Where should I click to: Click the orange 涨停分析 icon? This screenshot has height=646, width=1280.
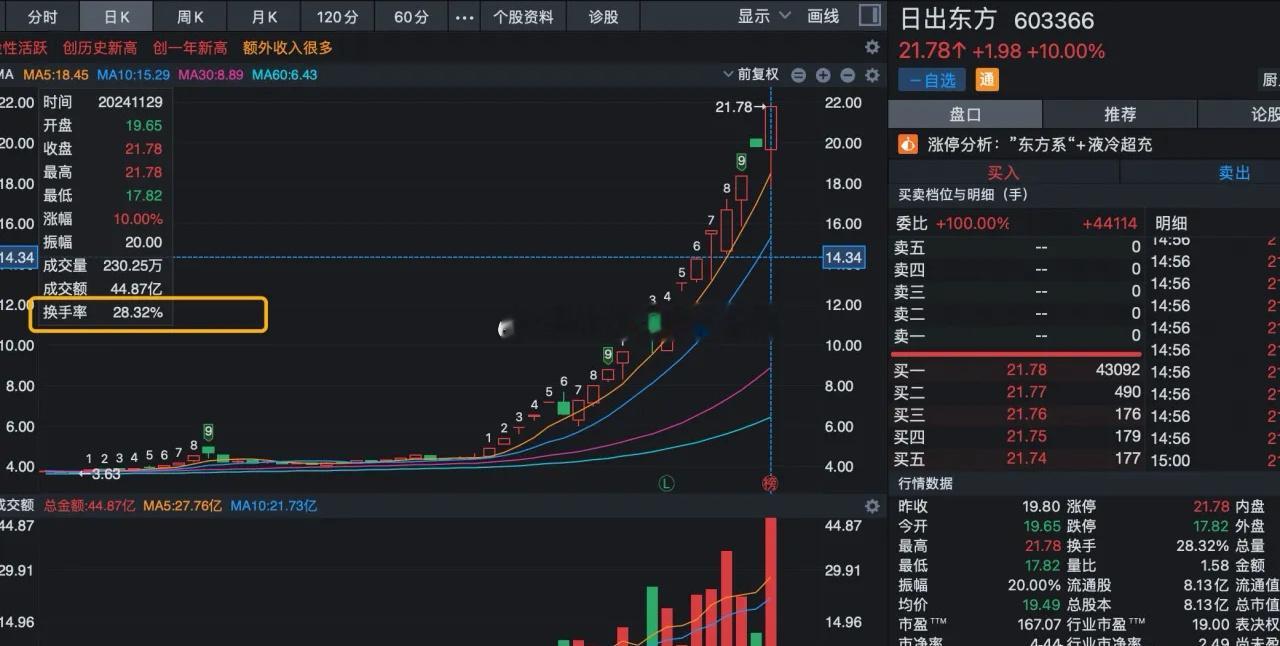pyautogui.click(x=908, y=144)
